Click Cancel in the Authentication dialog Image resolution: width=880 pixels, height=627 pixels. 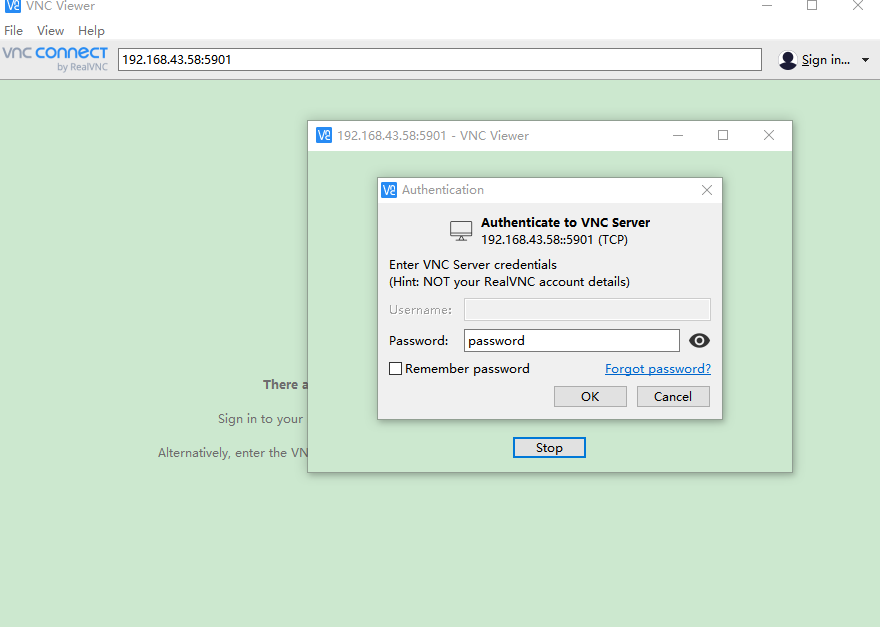coord(673,397)
